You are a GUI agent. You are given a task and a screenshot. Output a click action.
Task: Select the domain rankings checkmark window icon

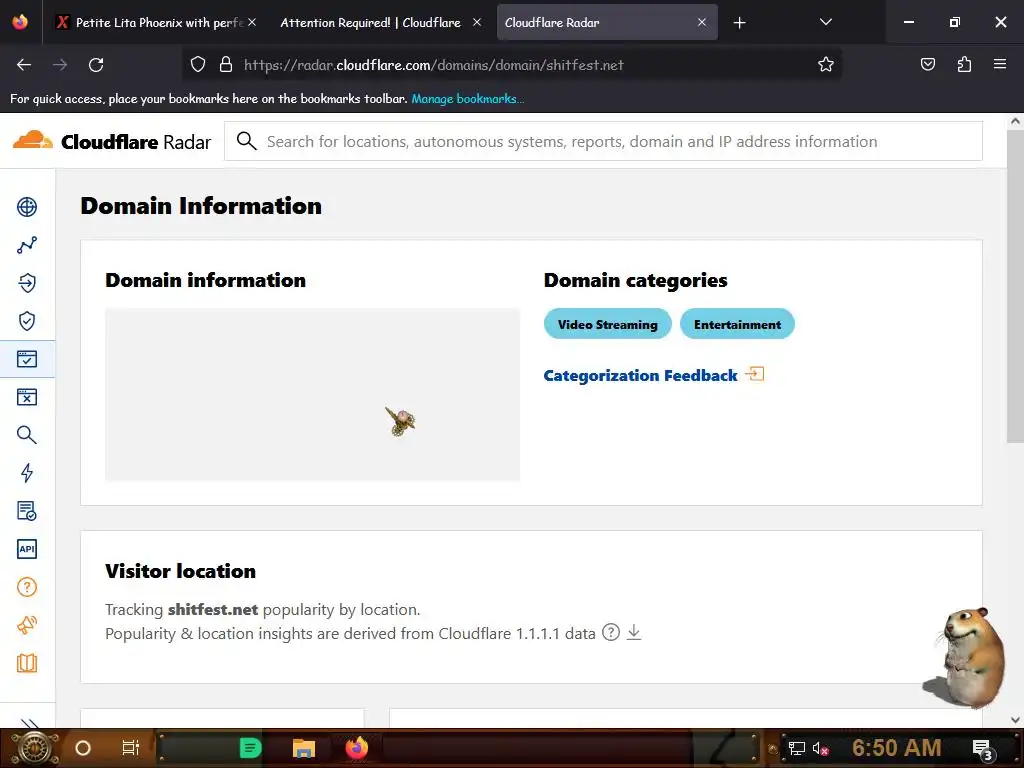pyautogui.click(x=27, y=359)
